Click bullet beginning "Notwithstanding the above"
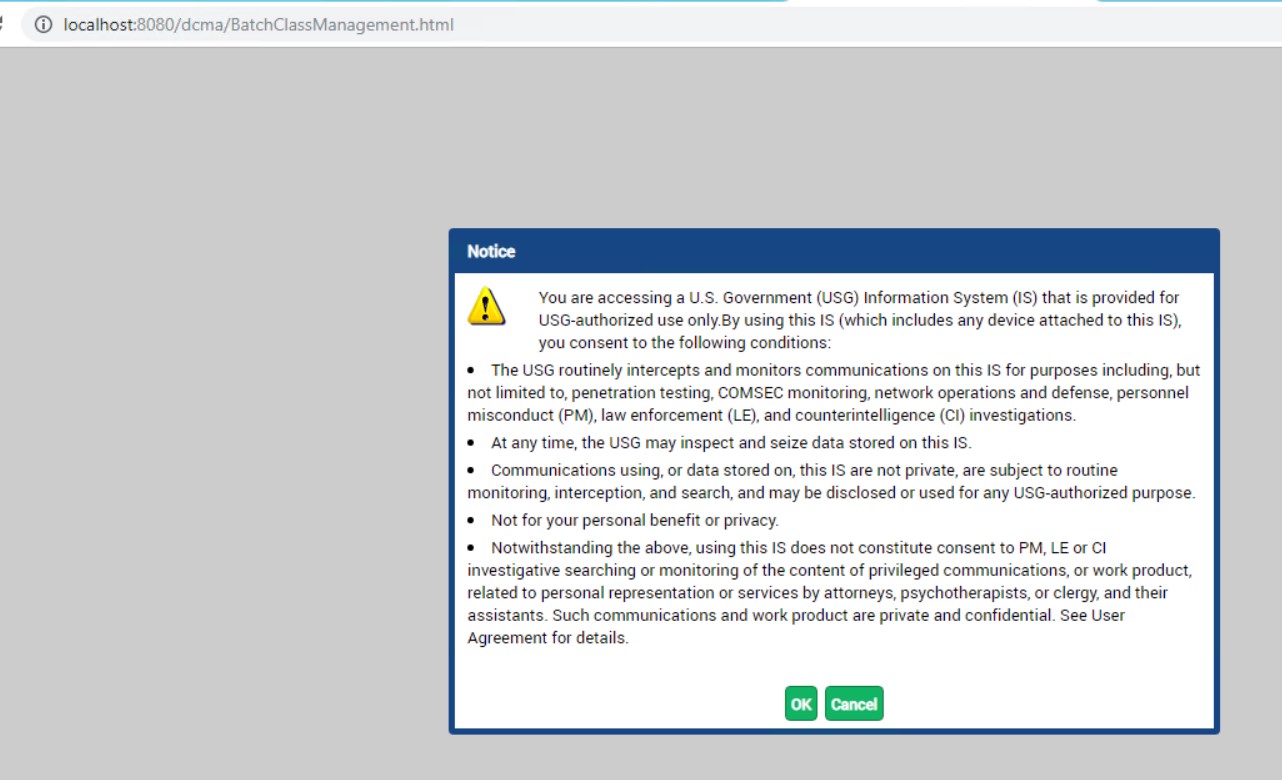Viewport: 1282px width, 780px height. tap(829, 593)
